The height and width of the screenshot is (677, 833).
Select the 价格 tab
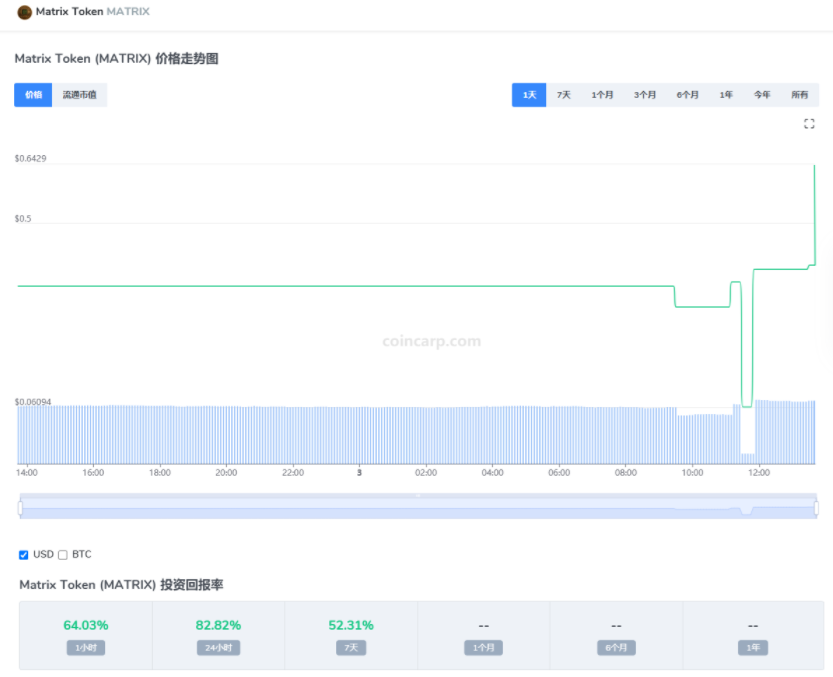(x=32, y=94)
